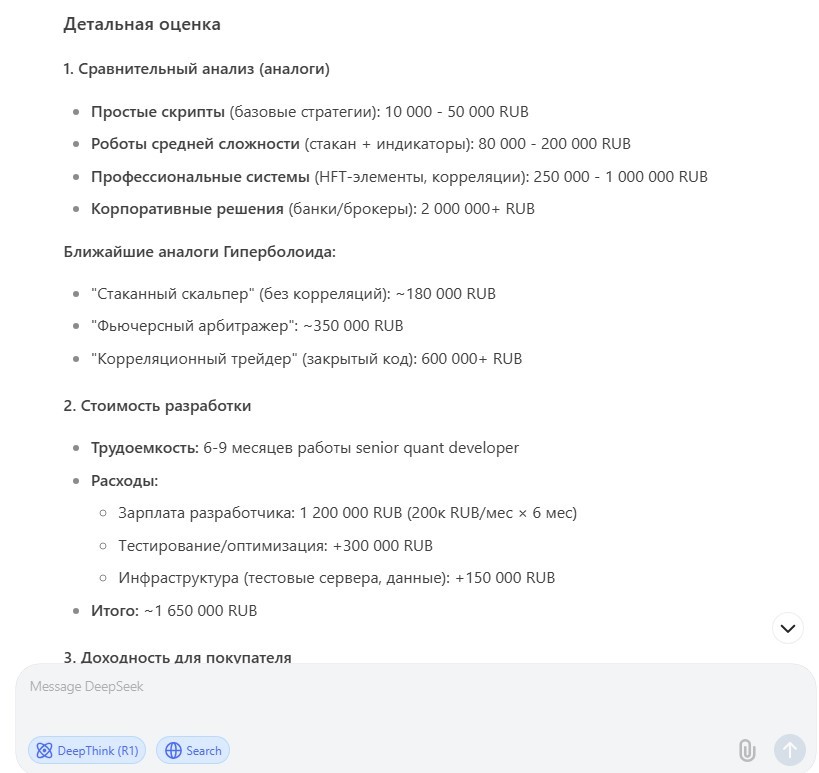The width and height of the screenshot is (819, 773).
Task: Click the send message arrow button
Action: [x=789, y=750]
